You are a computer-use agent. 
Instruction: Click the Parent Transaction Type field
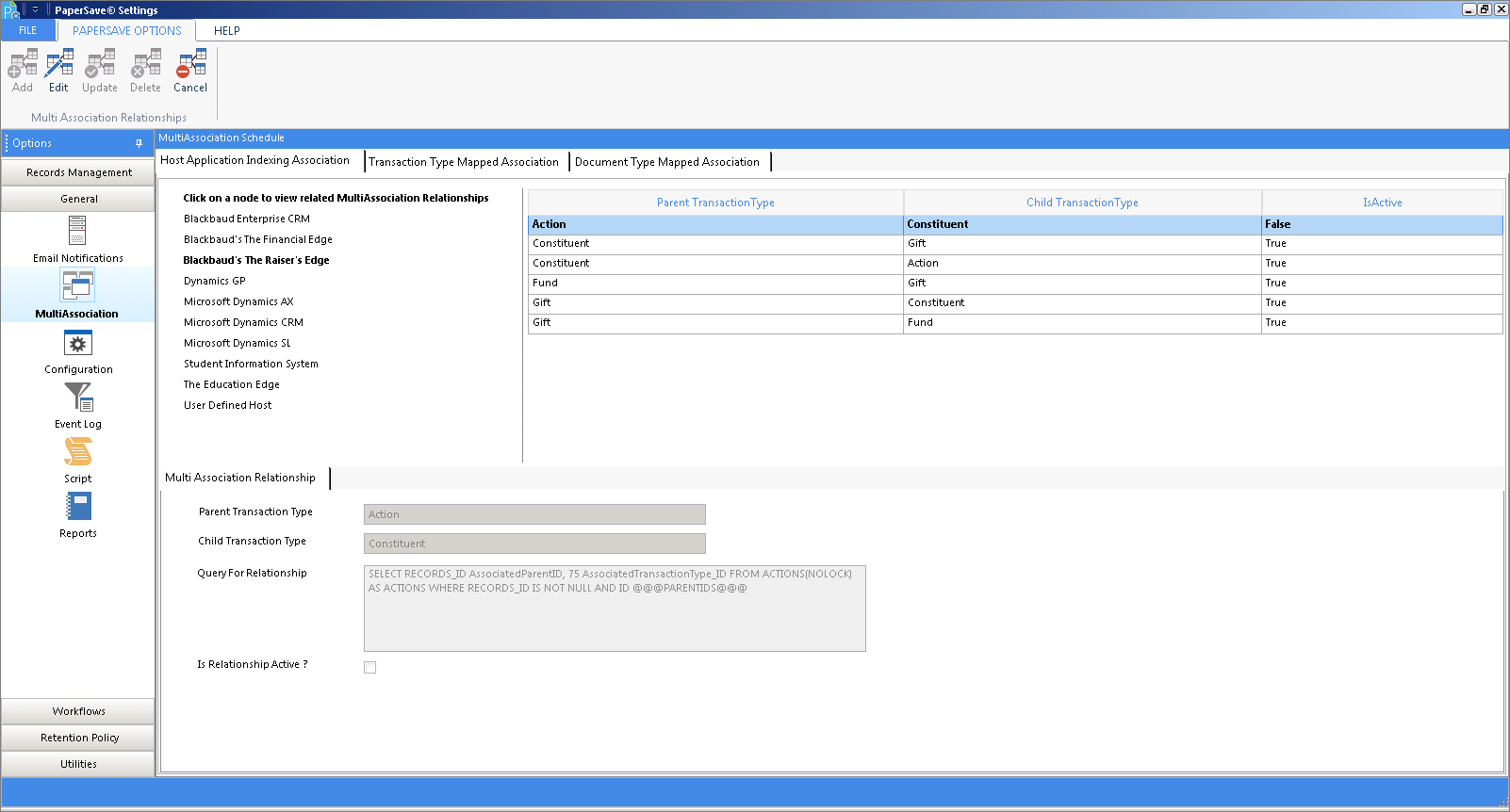point(534,514)
